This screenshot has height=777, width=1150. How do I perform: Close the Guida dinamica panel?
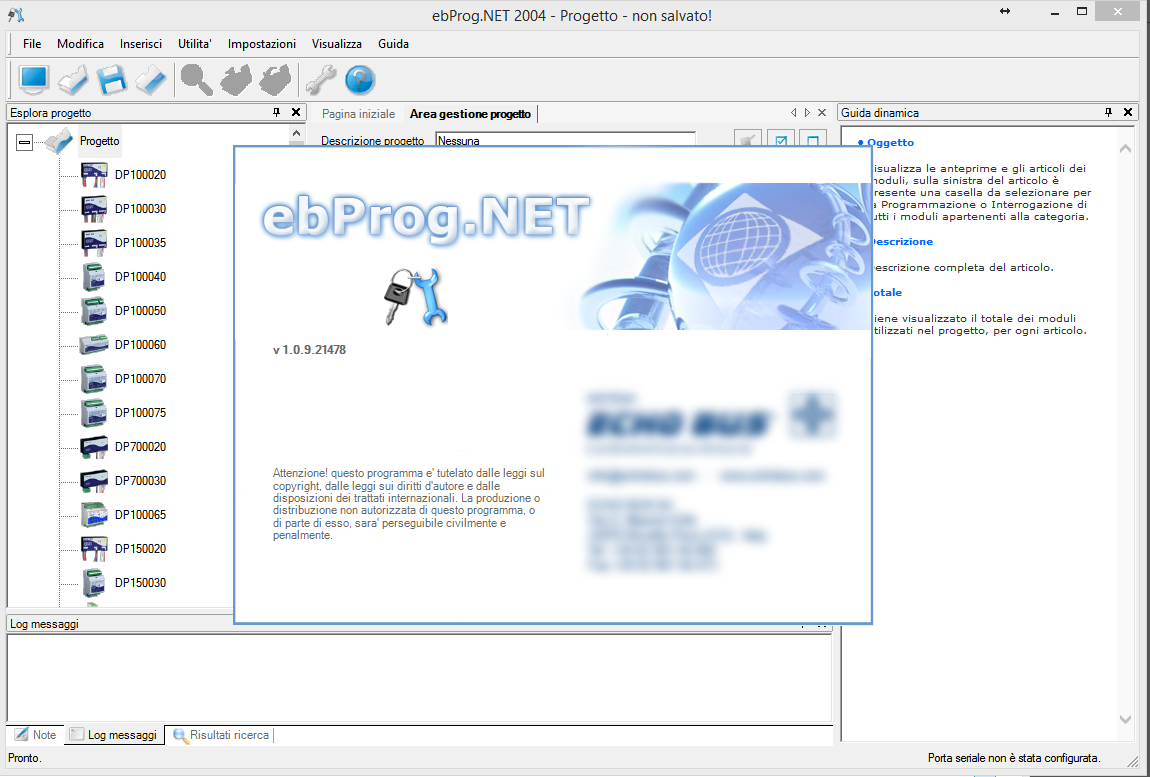pyautogui.click(x=1128, y=112)
